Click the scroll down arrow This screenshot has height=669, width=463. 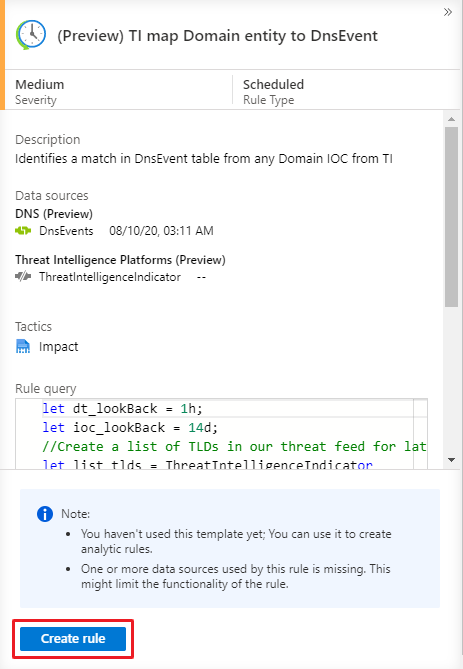[451, 460]
